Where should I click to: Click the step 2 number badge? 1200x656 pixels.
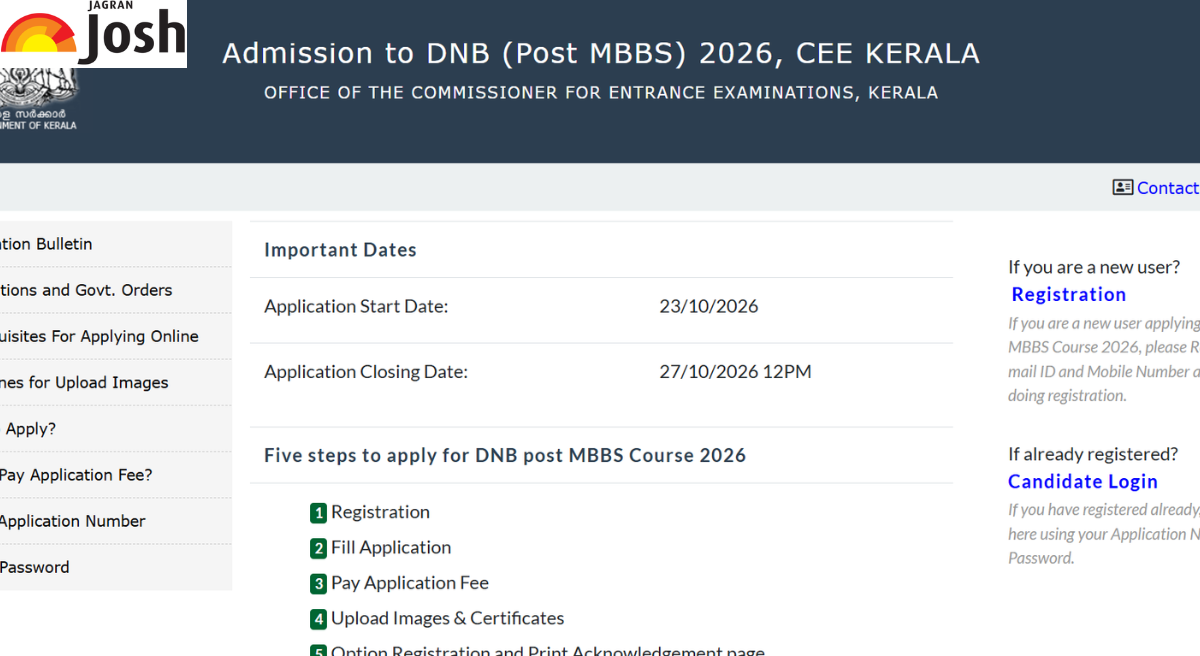pos(319,548)
